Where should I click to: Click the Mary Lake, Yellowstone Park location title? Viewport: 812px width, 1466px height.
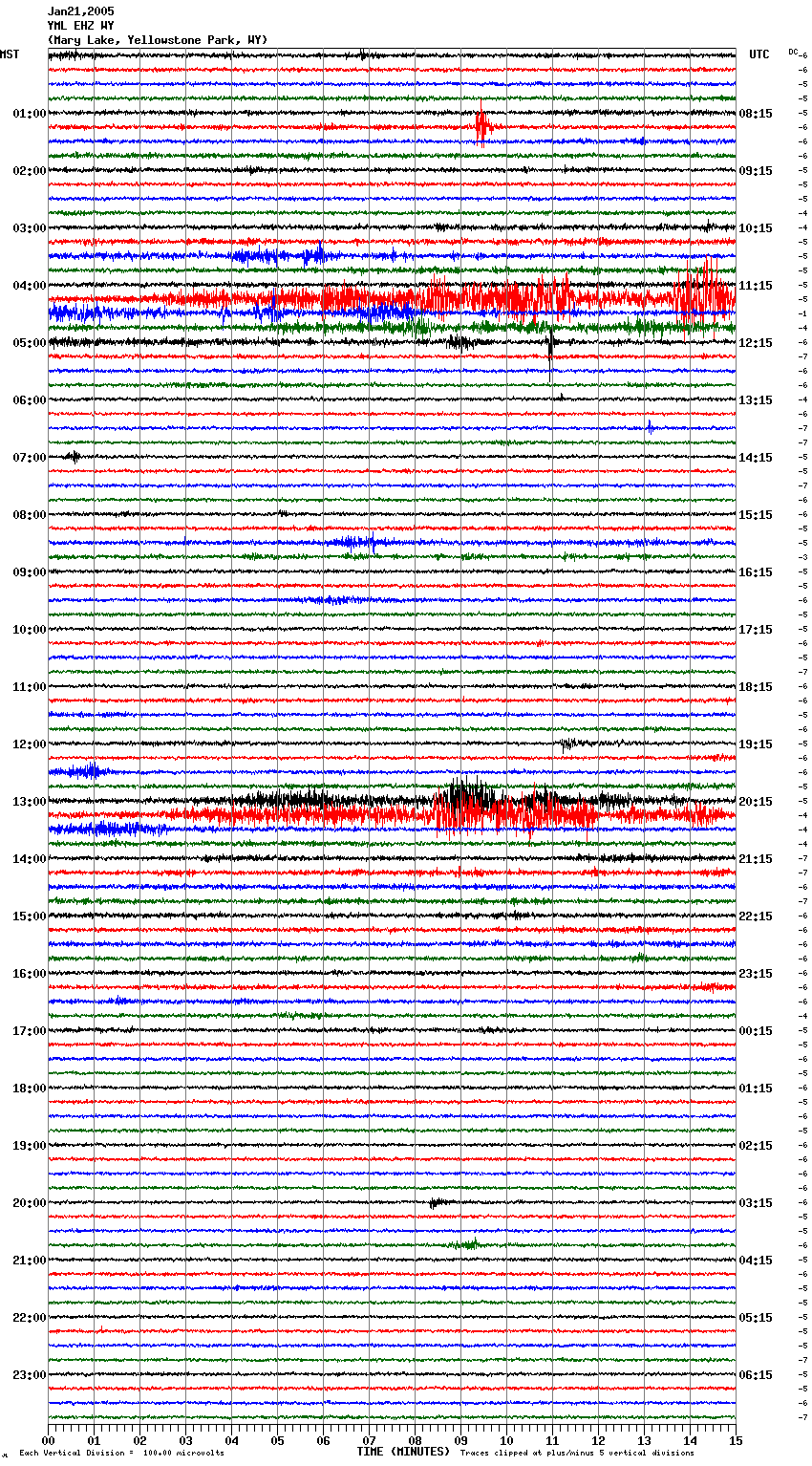click(x=158, y=40)
